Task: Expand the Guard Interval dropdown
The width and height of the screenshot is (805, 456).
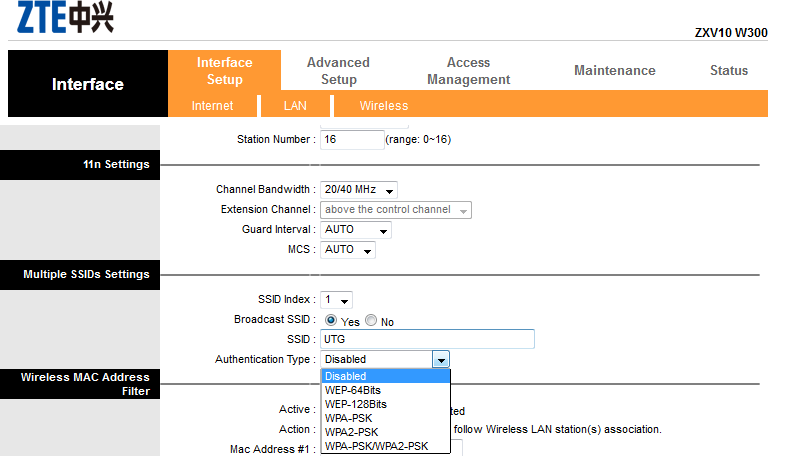Action: point(356,229)
